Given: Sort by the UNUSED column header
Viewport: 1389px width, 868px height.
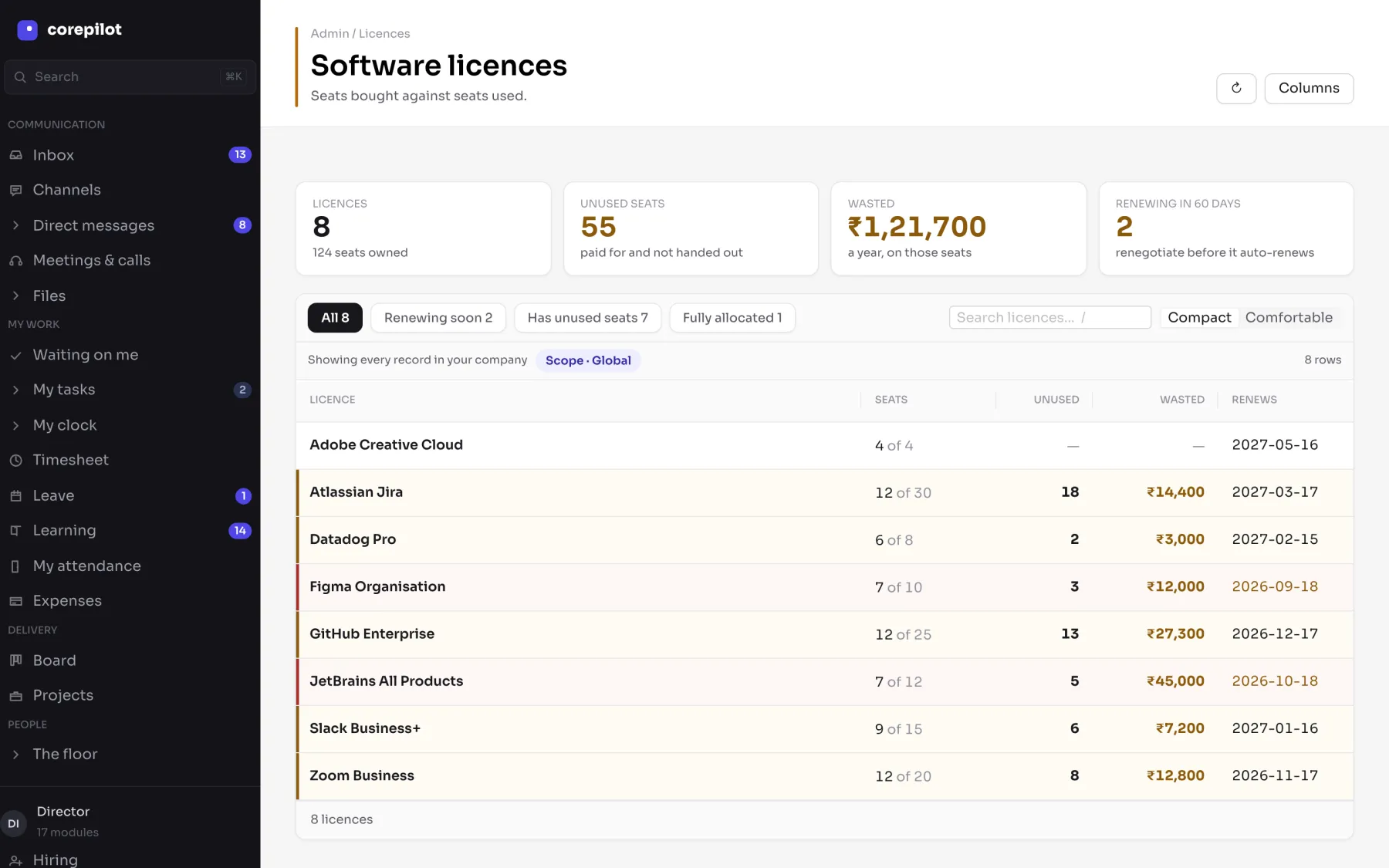Looking at the screenshot, I should (1056, 400).
